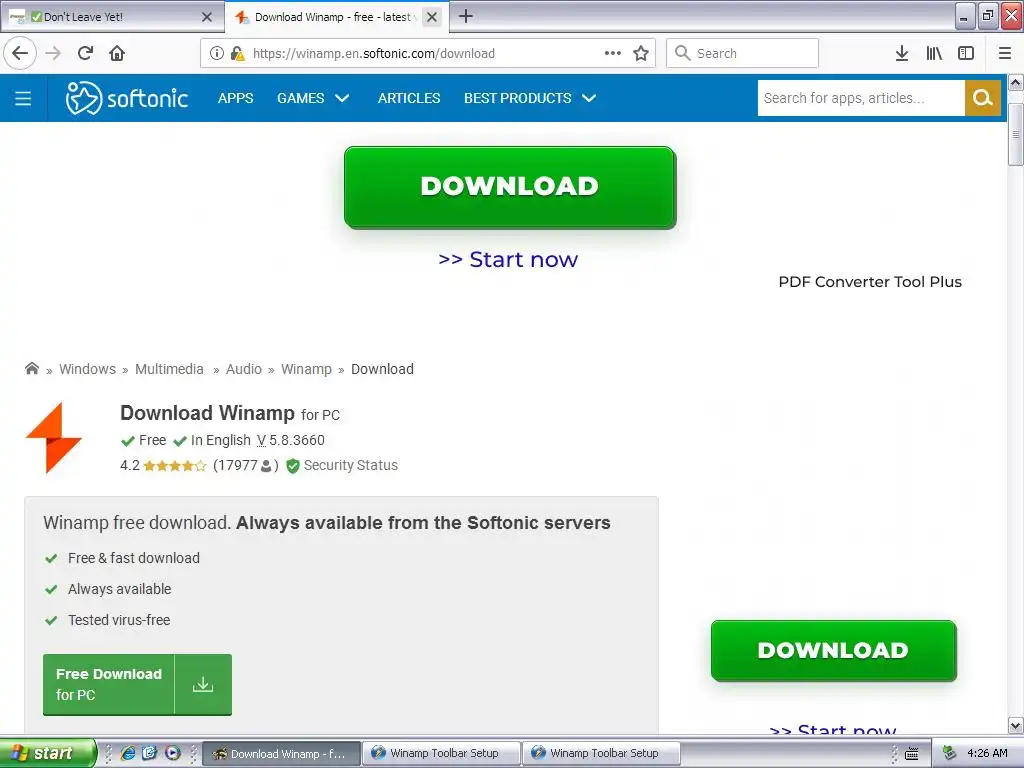
Task: Expand the BEST PRODUCTS dropdown menu
Action: [x=530, y=98]
